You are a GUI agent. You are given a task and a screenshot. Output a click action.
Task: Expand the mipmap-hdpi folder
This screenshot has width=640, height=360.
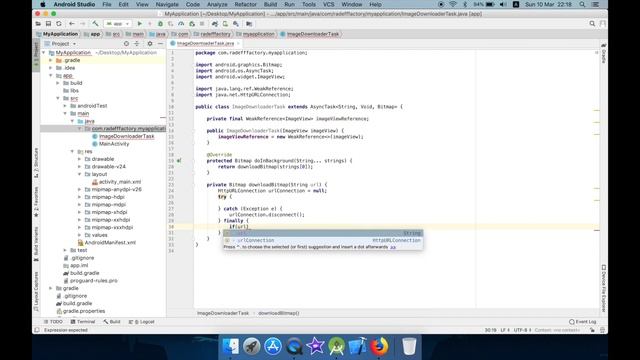(x=80, y=197)
